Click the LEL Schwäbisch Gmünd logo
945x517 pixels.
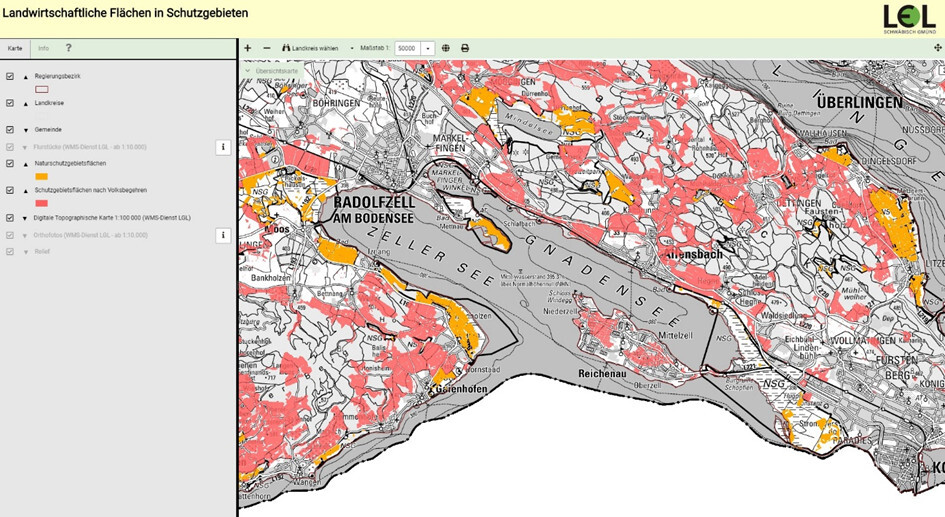pyautogui.click(x=909, y=19)
